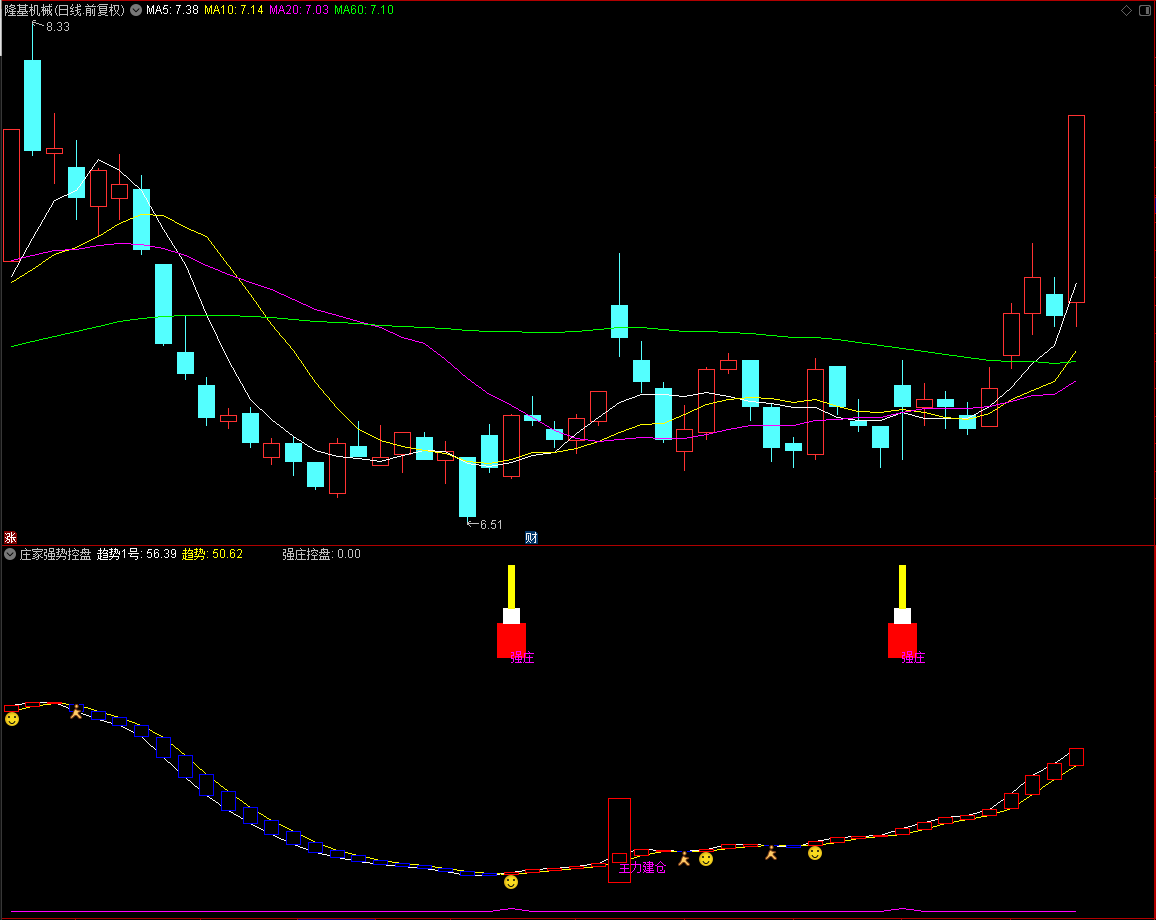The image size is (1156, 920).
Task: Click the smiley at the far left of the trend line
Action: (12, 719)
